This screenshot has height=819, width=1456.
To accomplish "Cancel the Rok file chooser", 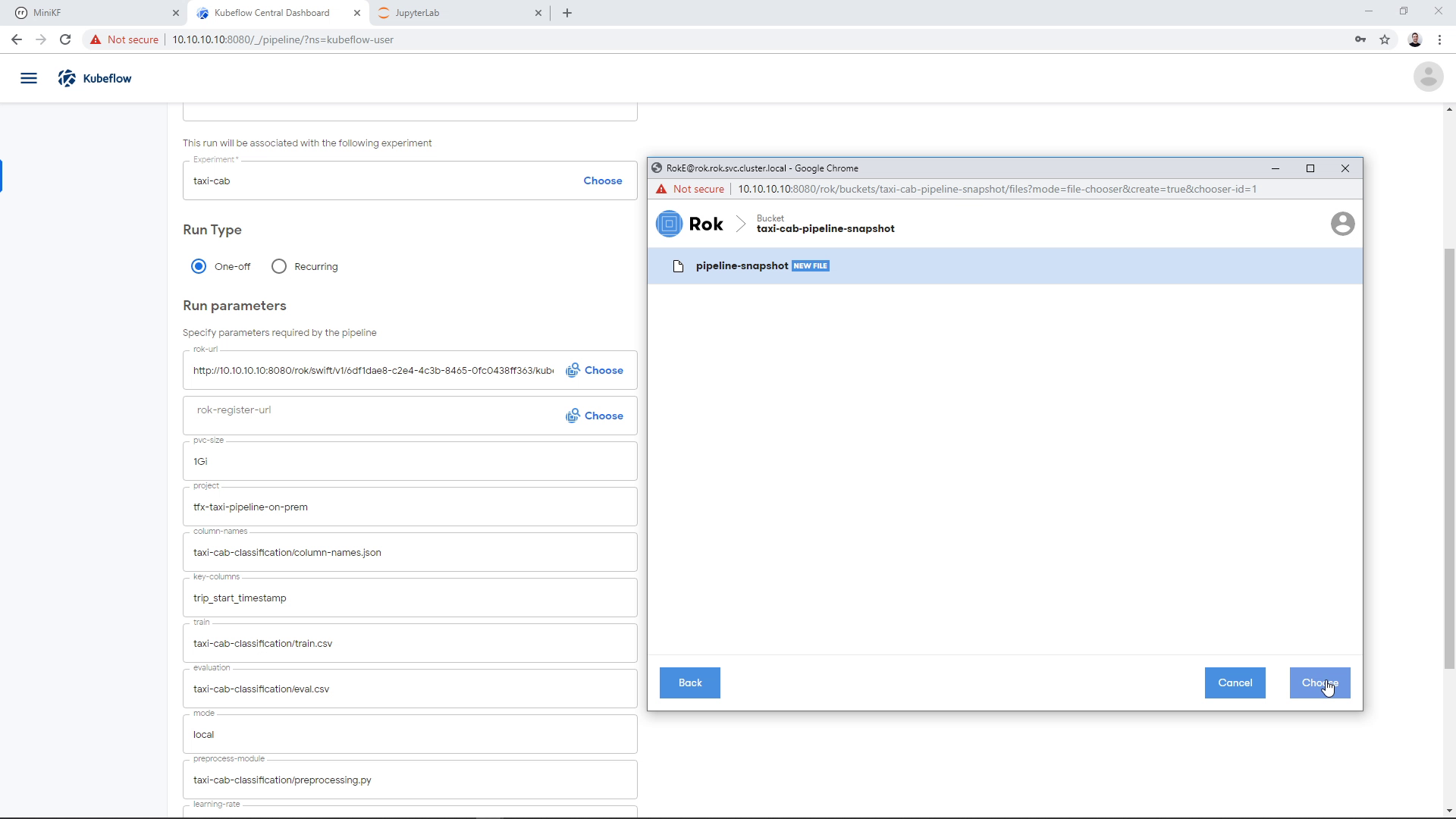I will coord(1235,682).
